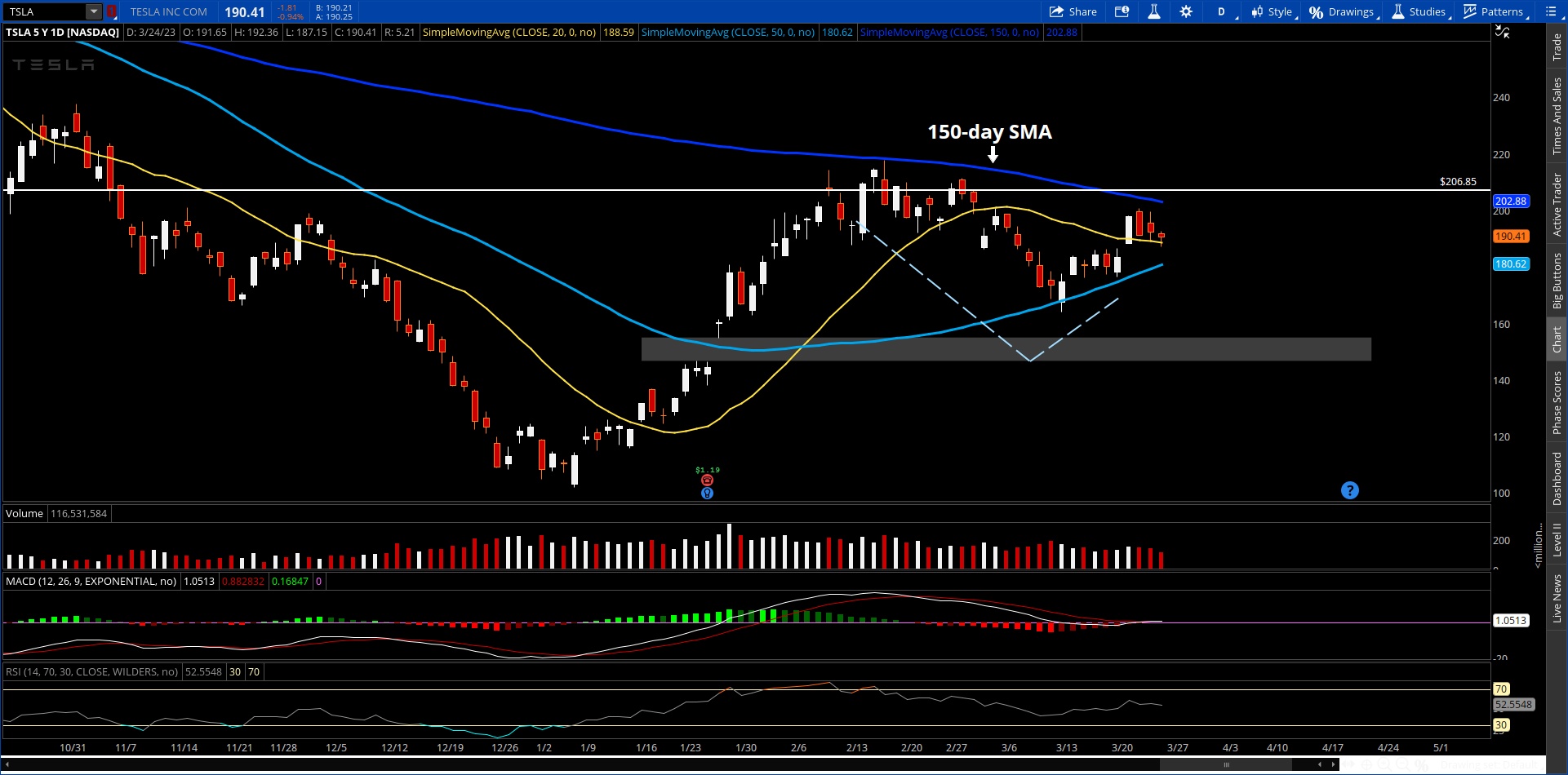Click the B: 190.21 bid value
1568x775 pixels.
pyautogui.click(x=334, y=7)
